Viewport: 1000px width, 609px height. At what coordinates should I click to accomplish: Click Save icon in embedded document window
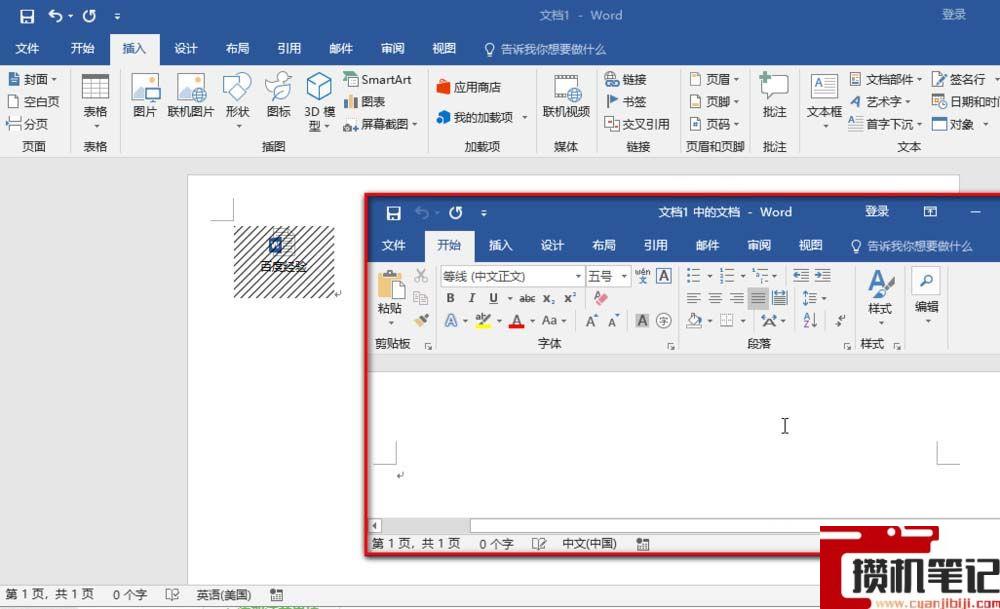(x=393, y=213)
